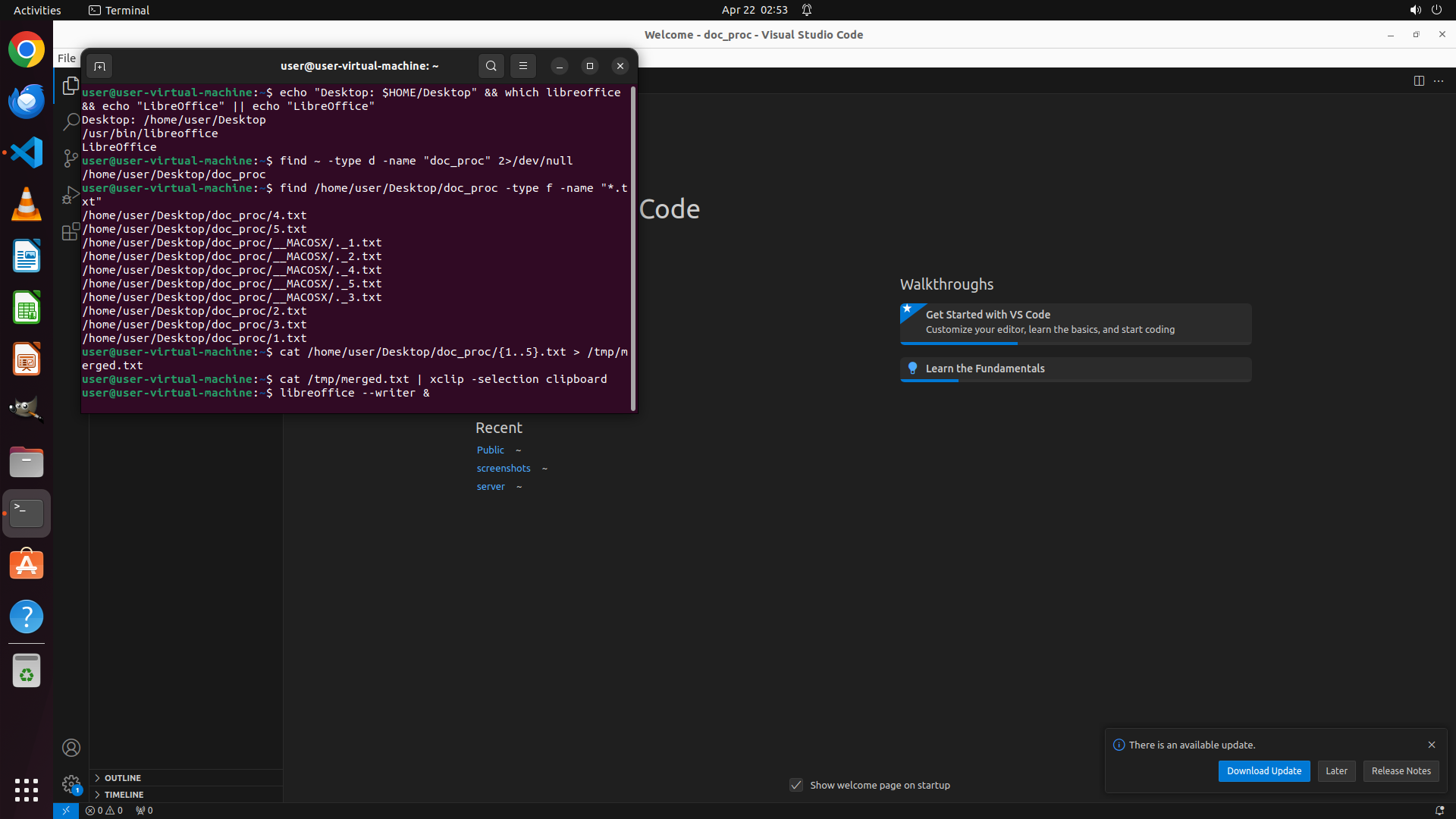Open the Source Control view icon
This screenshot has height=819, width=1456.
pos(71,158)
